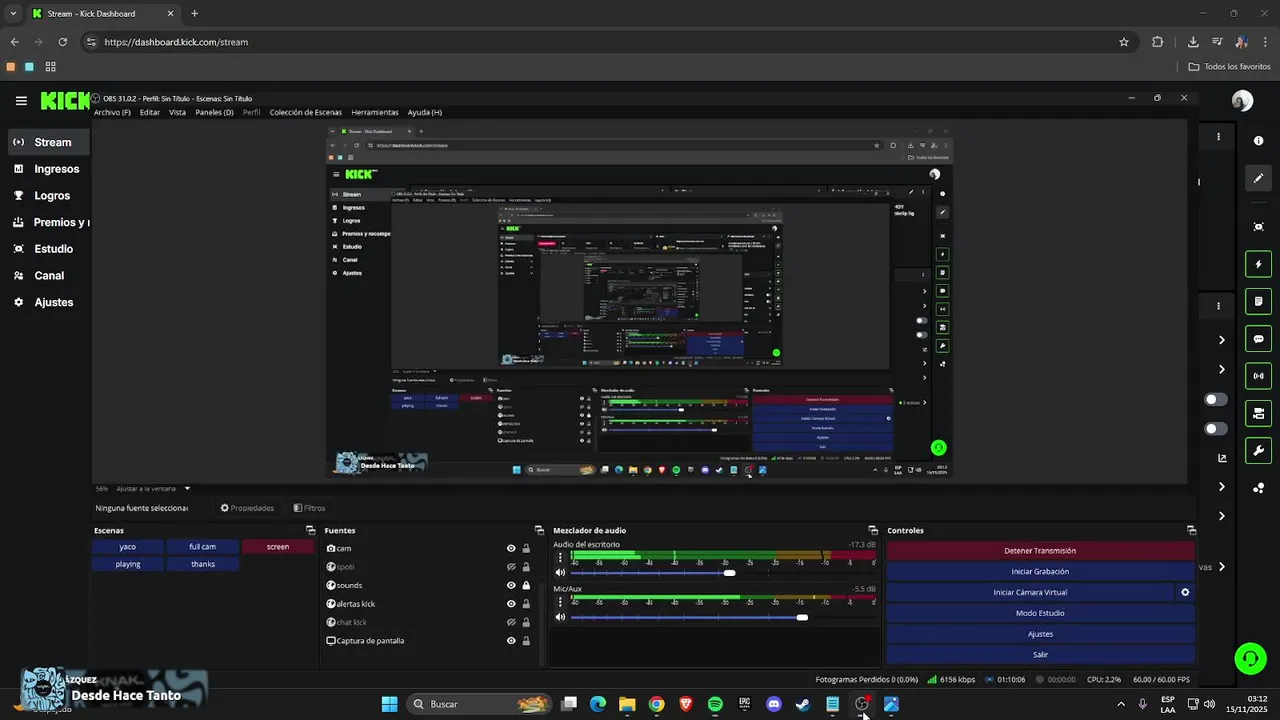
Task: Open the Editar menu in OBS
Action: tap(150, 112)
